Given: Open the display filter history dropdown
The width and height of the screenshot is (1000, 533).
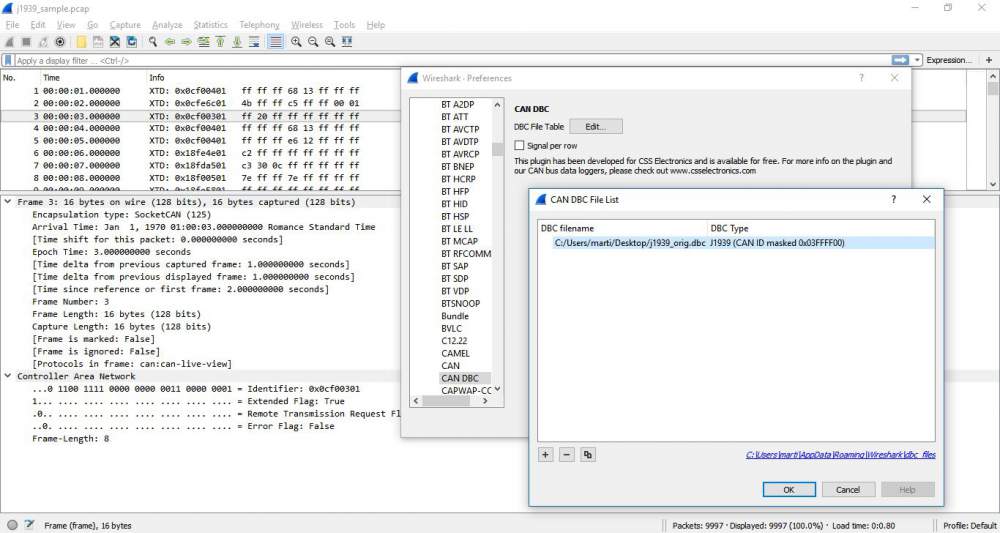Looking at the screenshot, I should tap(918, 60).
